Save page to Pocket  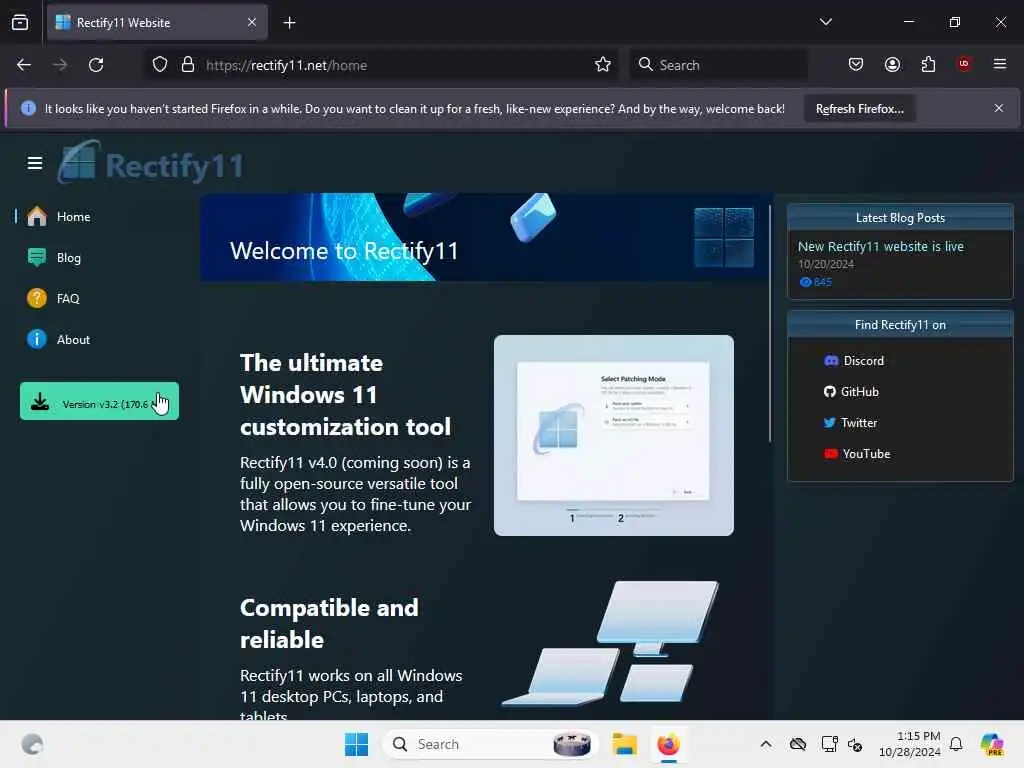pos(856,64)
